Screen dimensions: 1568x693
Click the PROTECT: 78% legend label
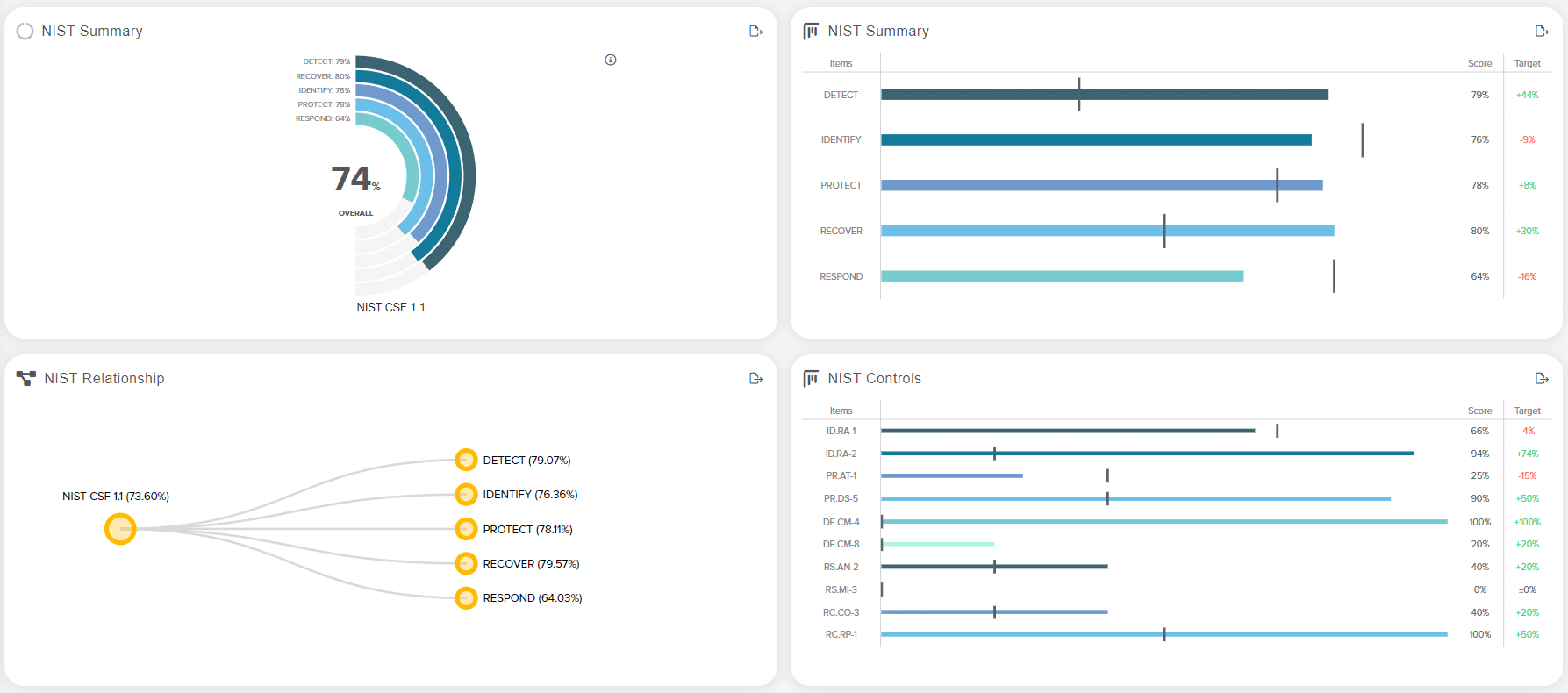coord(324,104)
